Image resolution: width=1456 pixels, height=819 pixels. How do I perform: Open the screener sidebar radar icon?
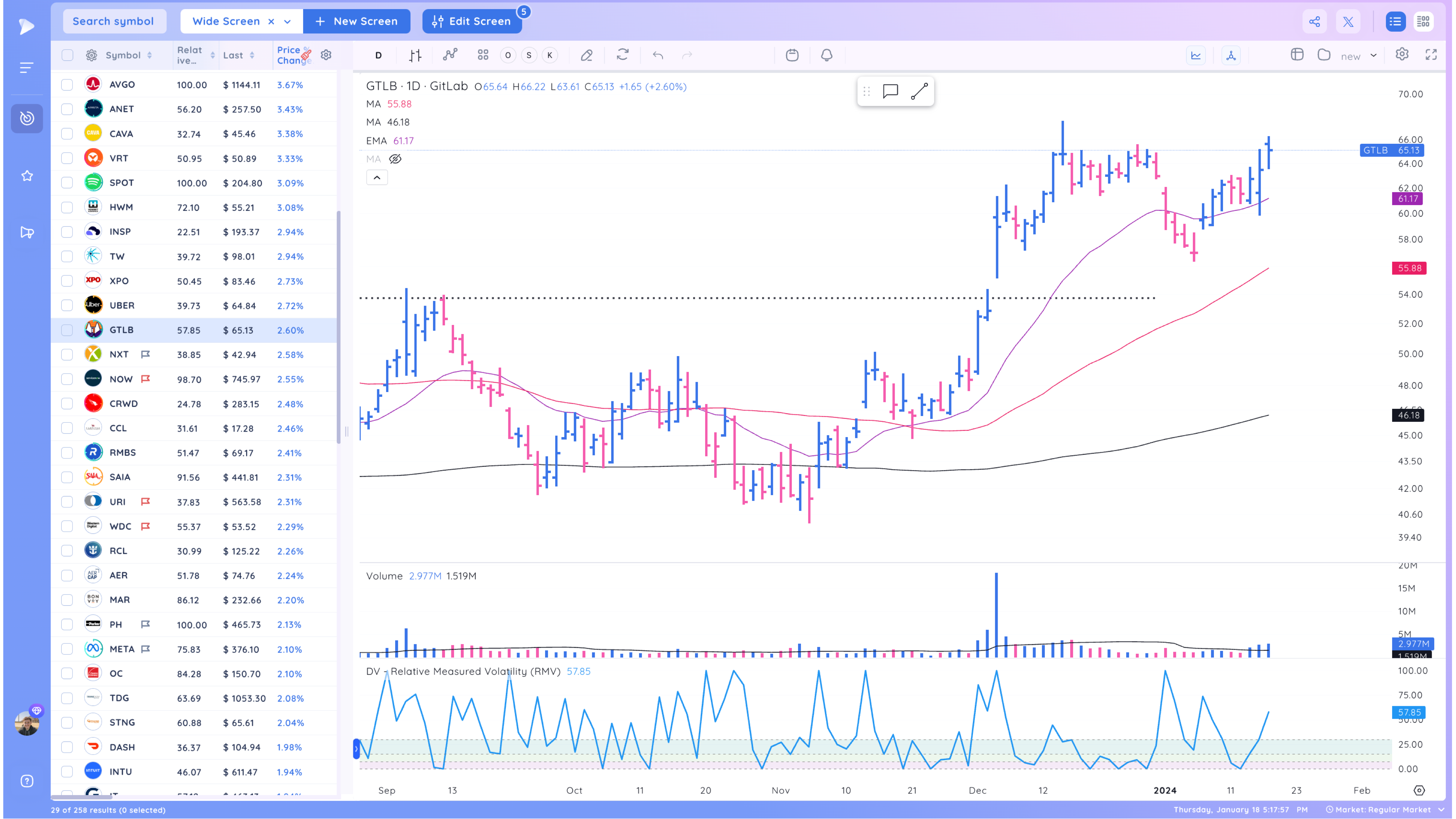pos(26,118)
